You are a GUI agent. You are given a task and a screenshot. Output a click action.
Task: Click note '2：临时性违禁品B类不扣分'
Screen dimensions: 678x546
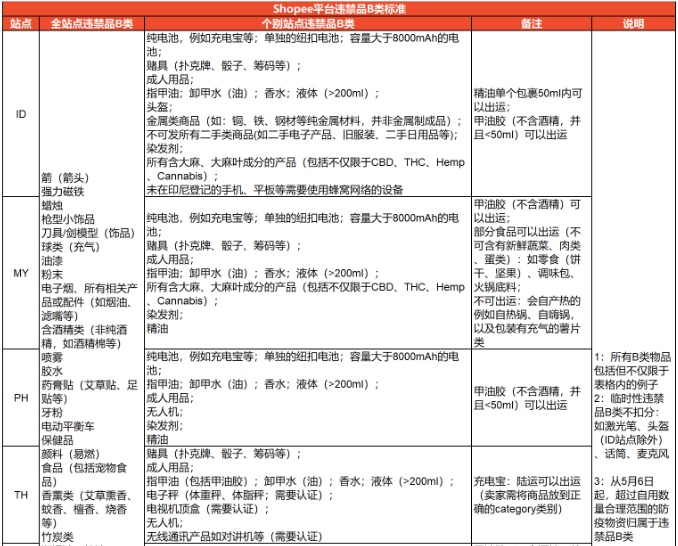pos(632,426)
